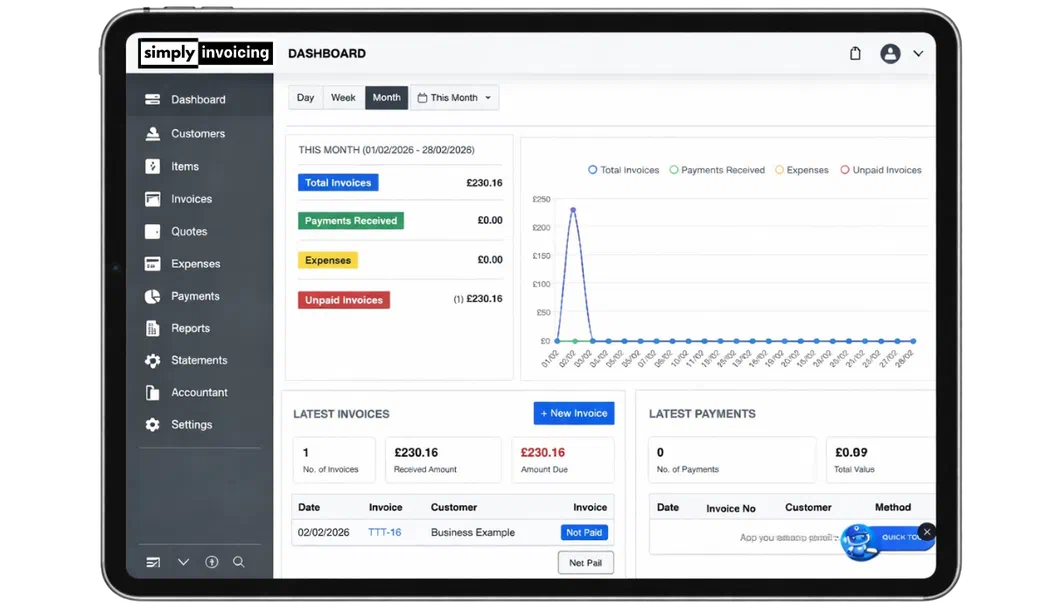This screenshot has width=1050, height=613.
Task: Click the clipboard icon in the top bar
Action: pos(855,53)
